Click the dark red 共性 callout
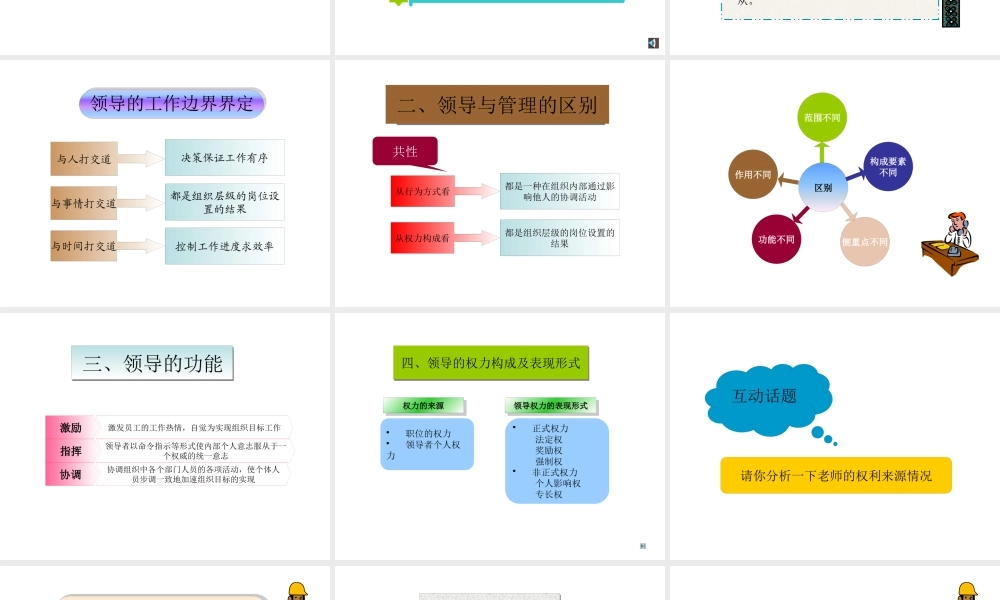The height and width of the screenshot is (600, 1000). 406,152
